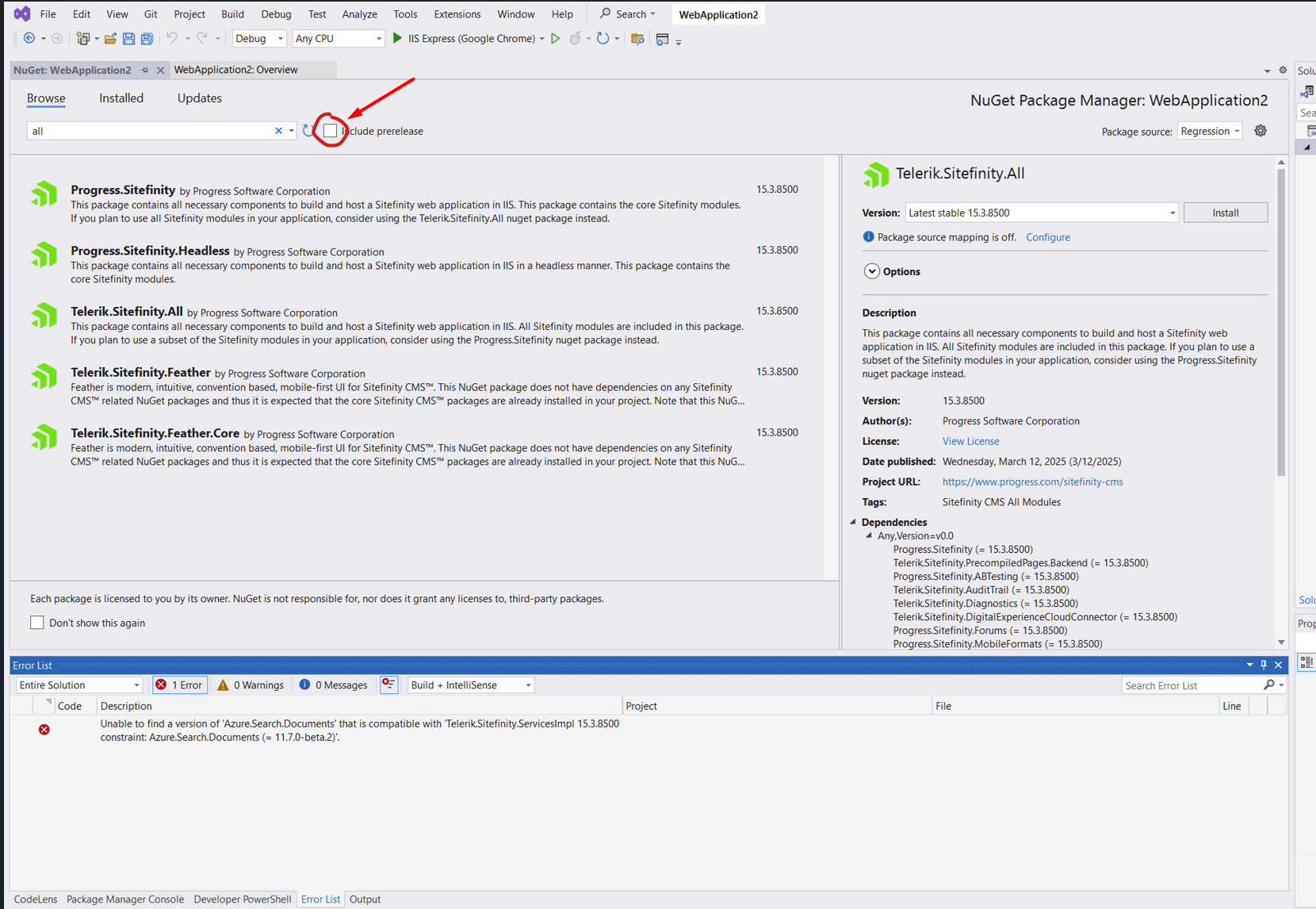Open the Regression package source dropdown

pyautogui.click(x=1210, y=130)
